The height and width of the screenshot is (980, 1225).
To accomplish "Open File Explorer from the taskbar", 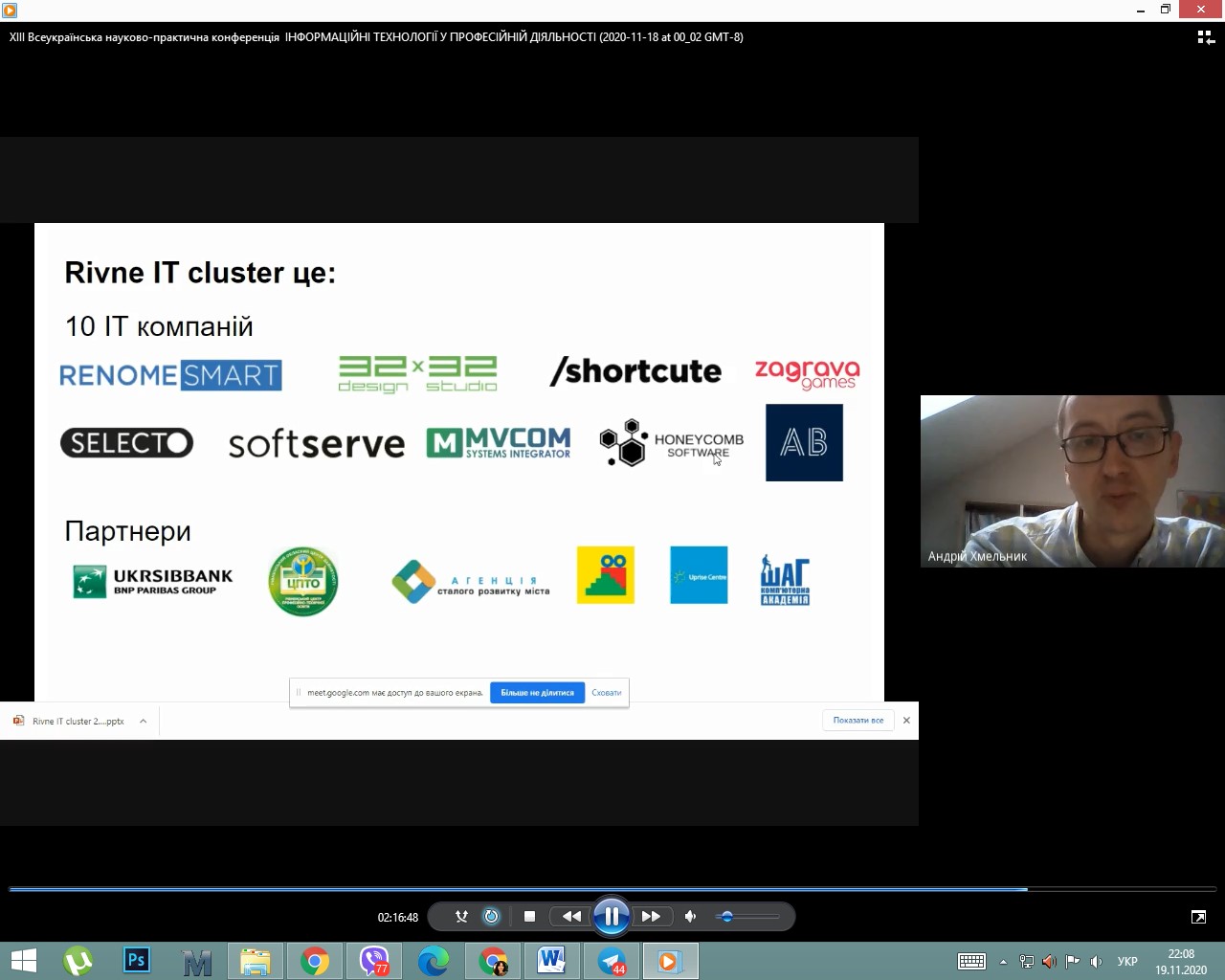I will pos(256,961).
